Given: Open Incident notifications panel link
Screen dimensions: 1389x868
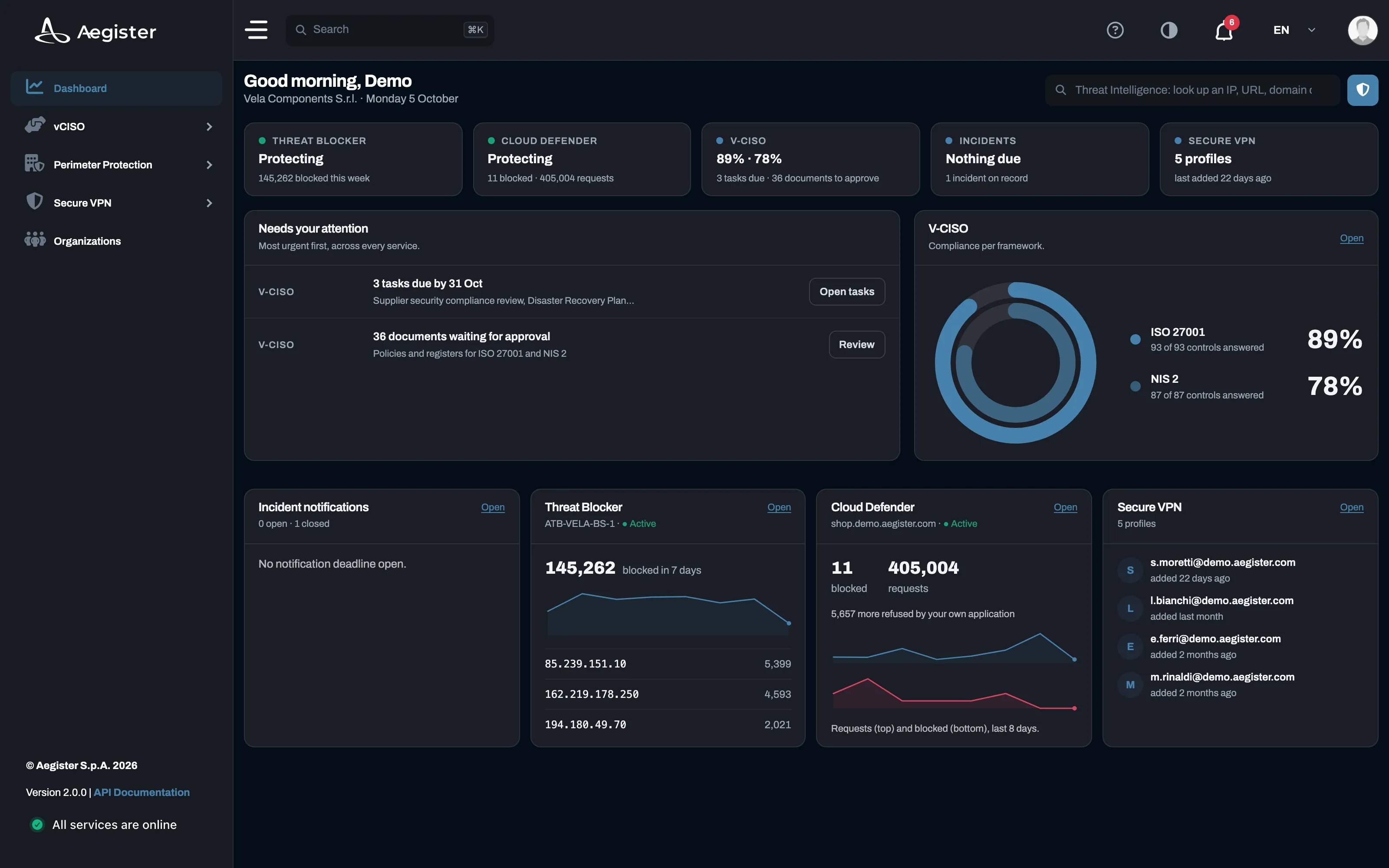Looking at the screenshot, I should tap(493, 507).
